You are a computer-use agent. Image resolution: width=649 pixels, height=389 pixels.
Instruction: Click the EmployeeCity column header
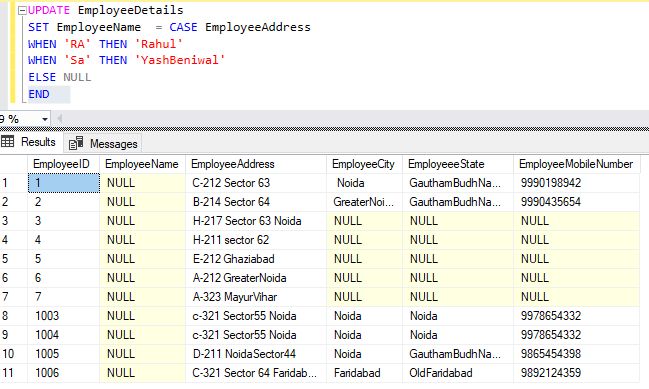[364, 164]
